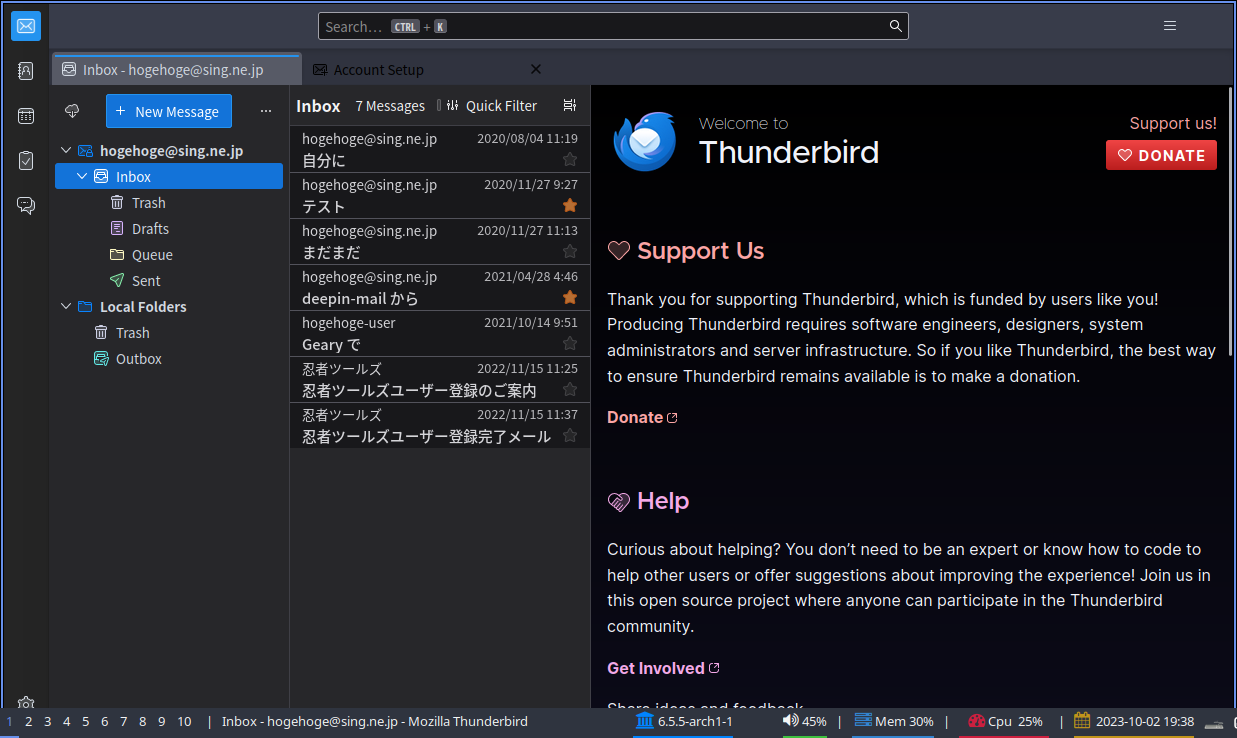Open message from hogehoge-user, Geary で
Viewport: 1237px width, 738px height.
(x=440, y=334)
